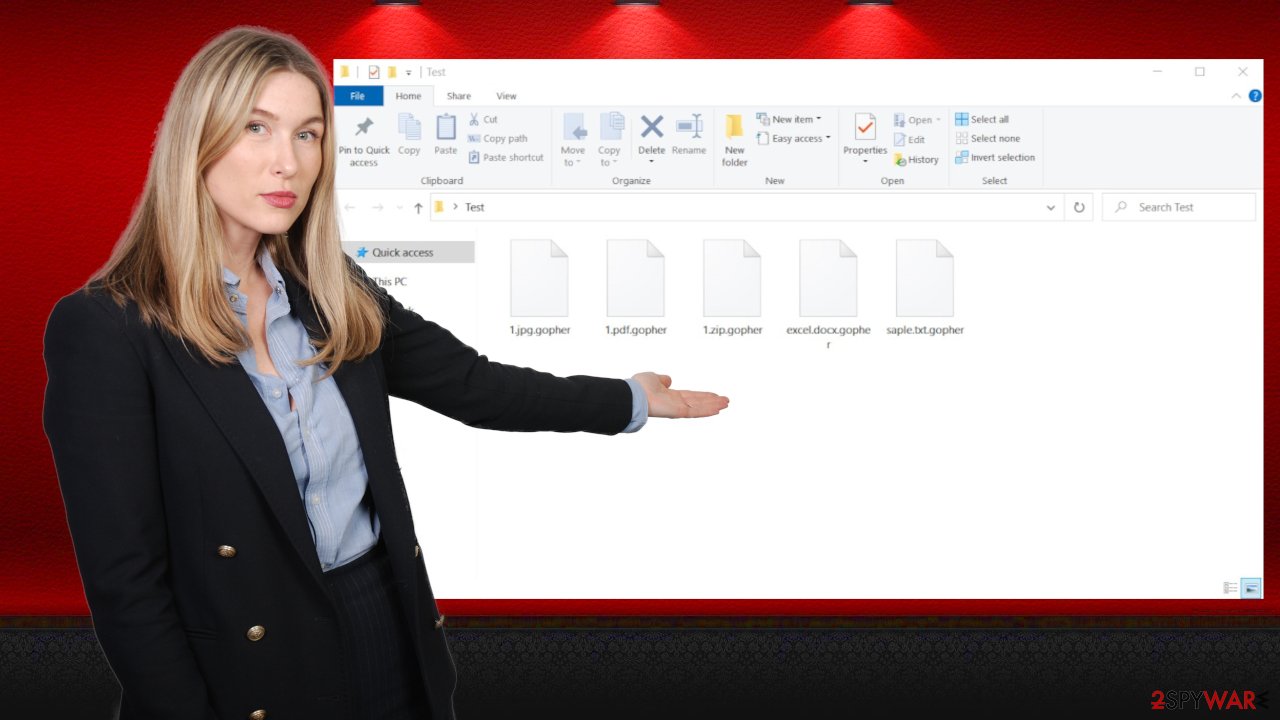Switch to the View tab
This screenshot has width=1280, height=720.
click(x=507, y=96)
